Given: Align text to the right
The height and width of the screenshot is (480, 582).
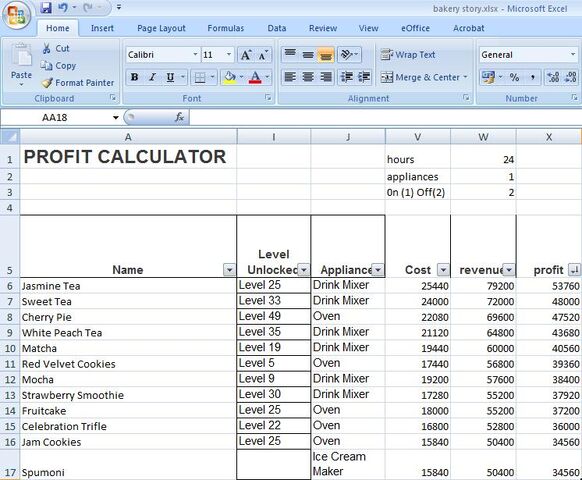Looking at the screenshot, I should [x=326, y=77].
